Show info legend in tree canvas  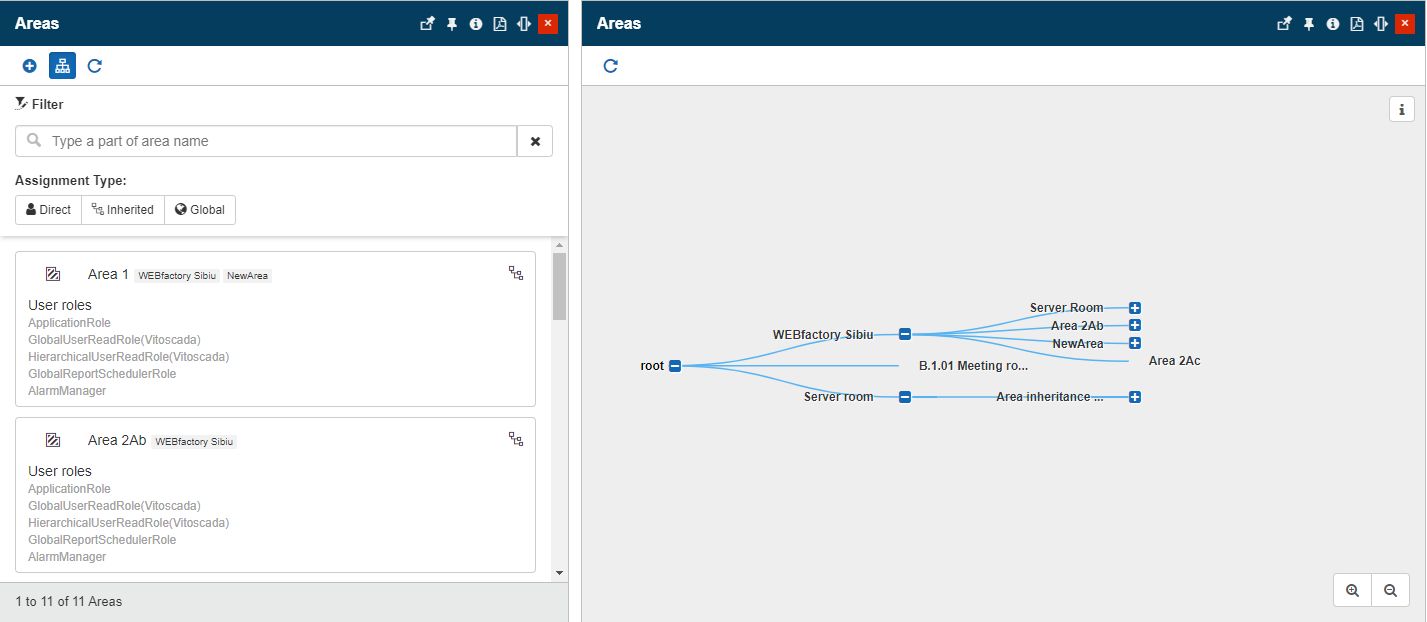(1401, 109)
